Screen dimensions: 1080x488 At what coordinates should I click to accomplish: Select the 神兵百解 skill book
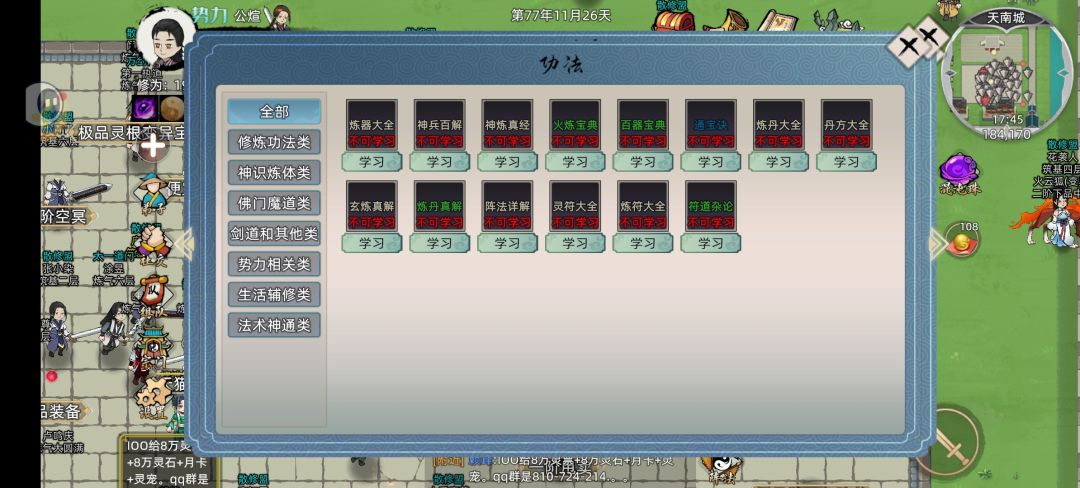(x=439, y=125)
